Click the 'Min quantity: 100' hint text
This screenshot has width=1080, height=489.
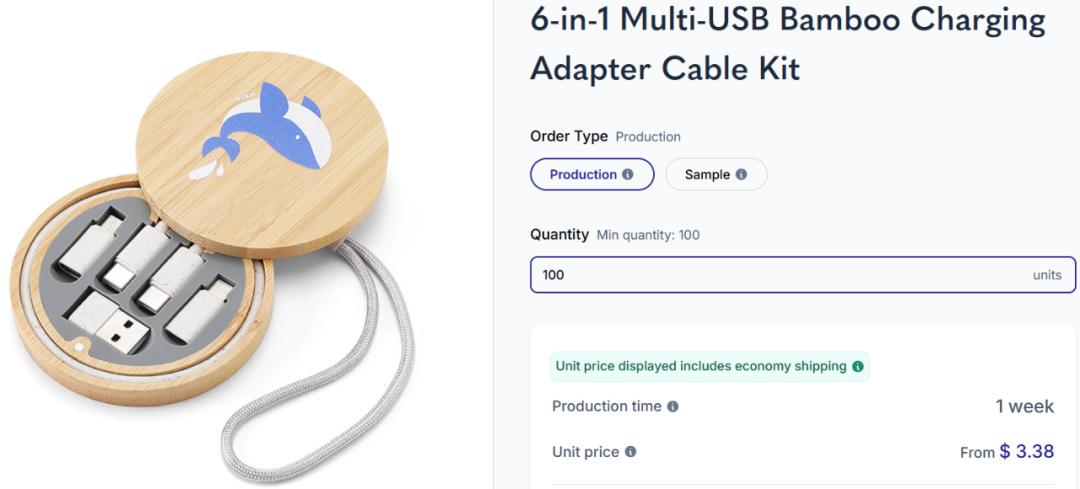[648, 235]
